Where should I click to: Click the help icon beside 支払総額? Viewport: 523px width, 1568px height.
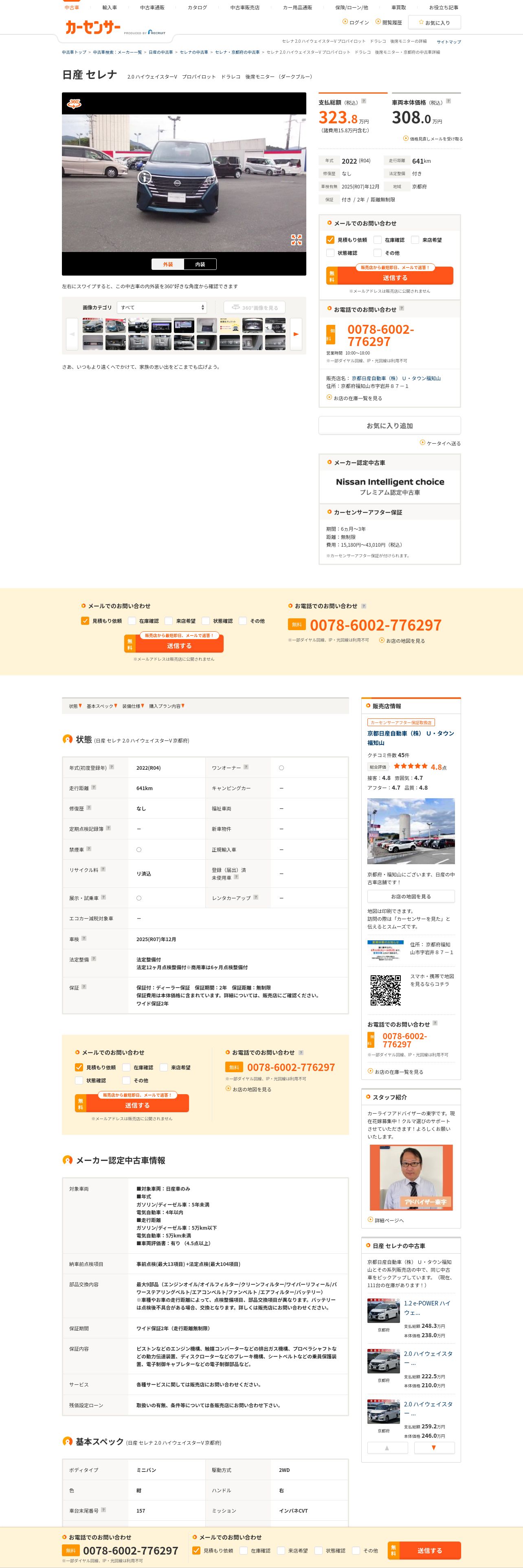[363, 101]
